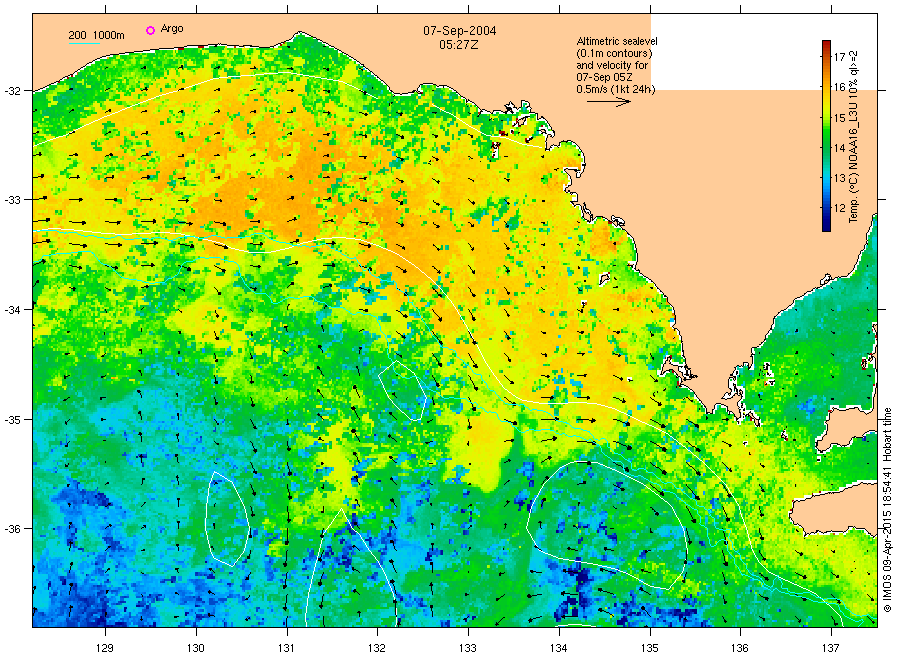Image resolution: width=900 pixels, height=660 pixels.
Task: Click color bar value 14
Action: [839, 147]
